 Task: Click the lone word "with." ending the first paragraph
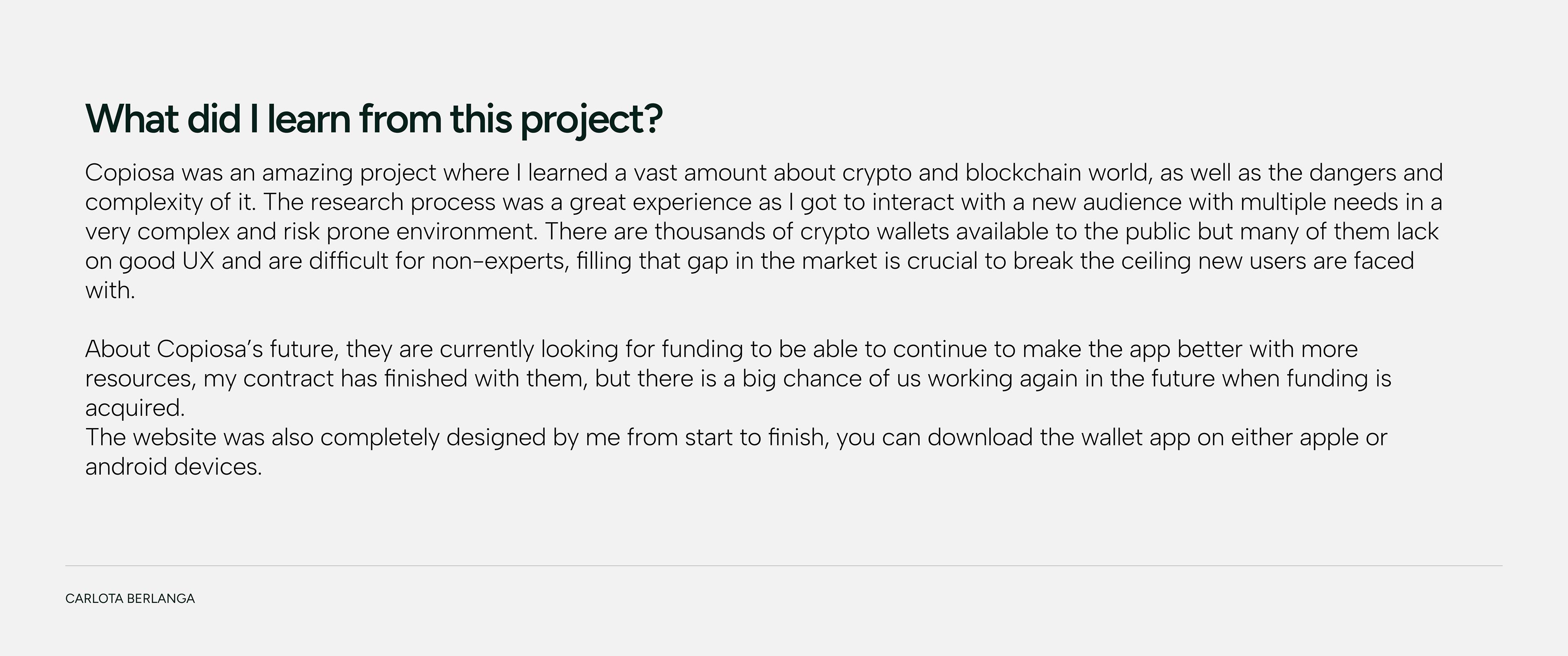point(109,290)
